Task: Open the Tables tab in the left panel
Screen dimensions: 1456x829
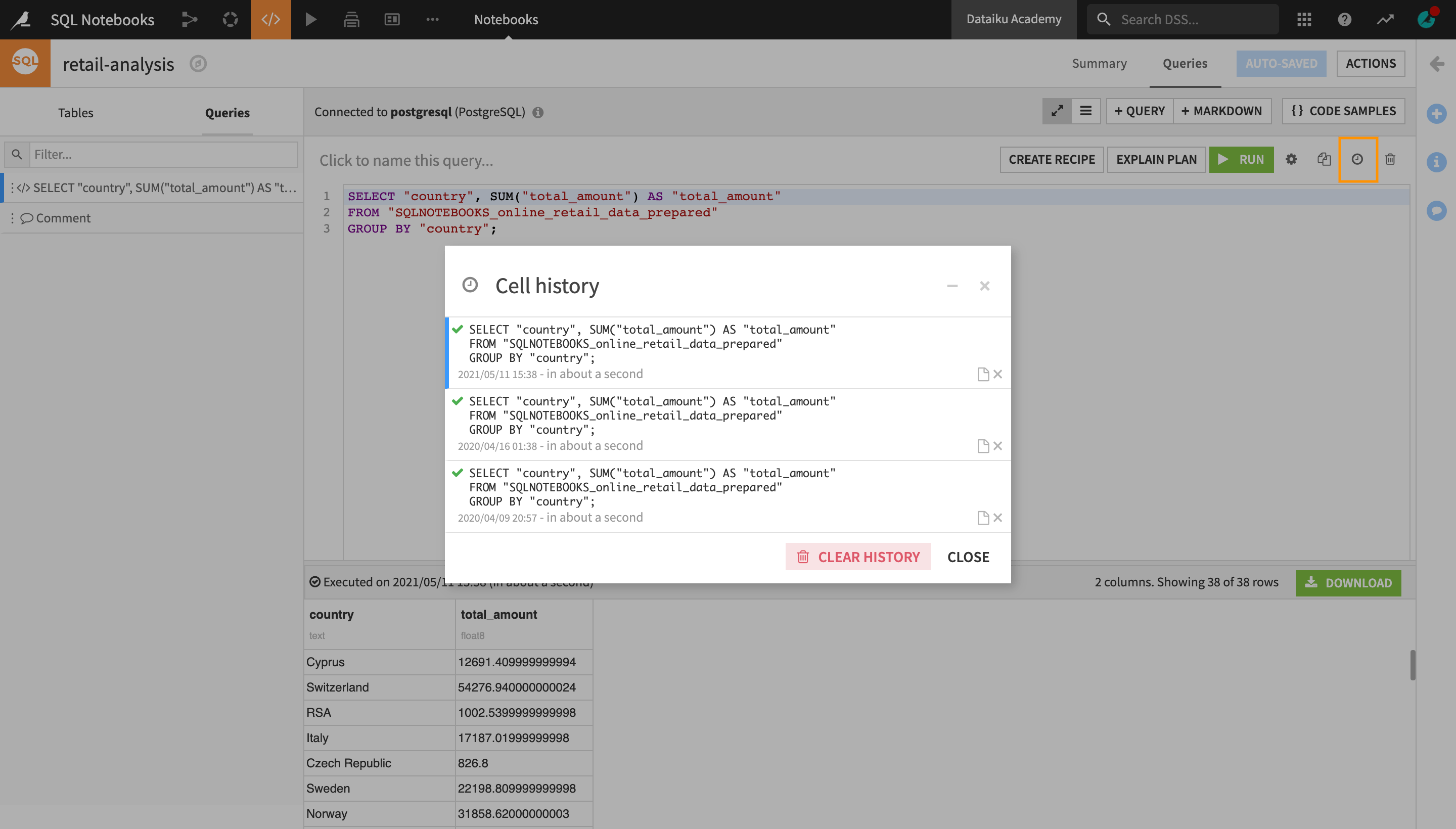Action: coord(76,112)
